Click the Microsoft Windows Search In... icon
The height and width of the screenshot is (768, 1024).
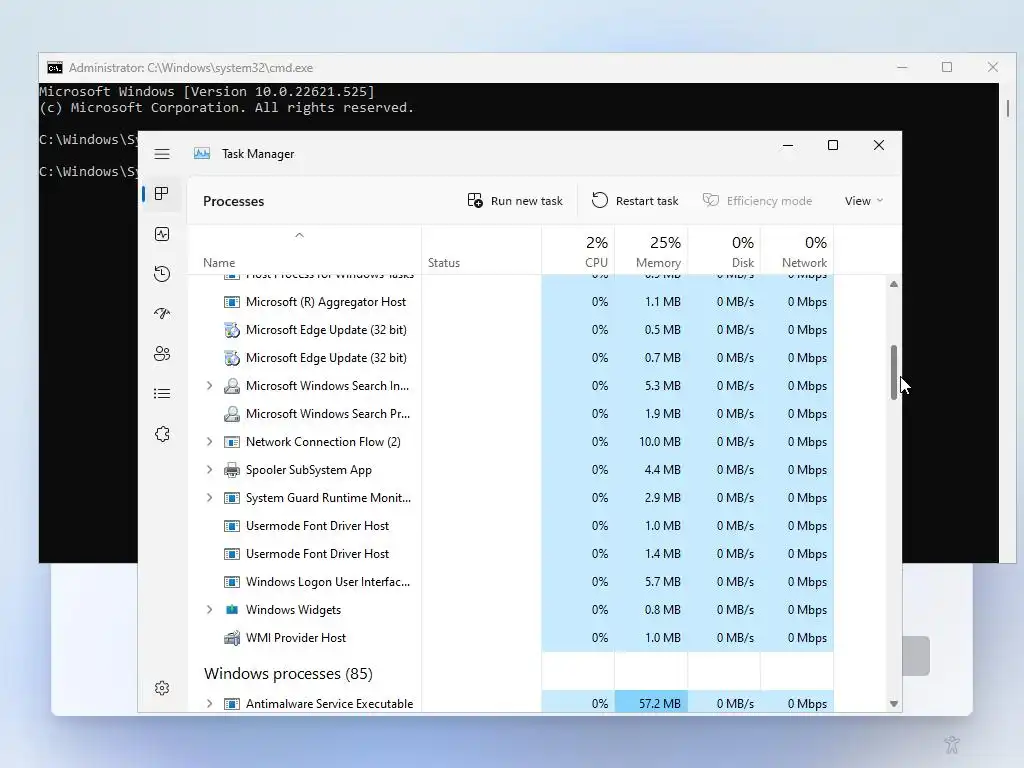232,385
